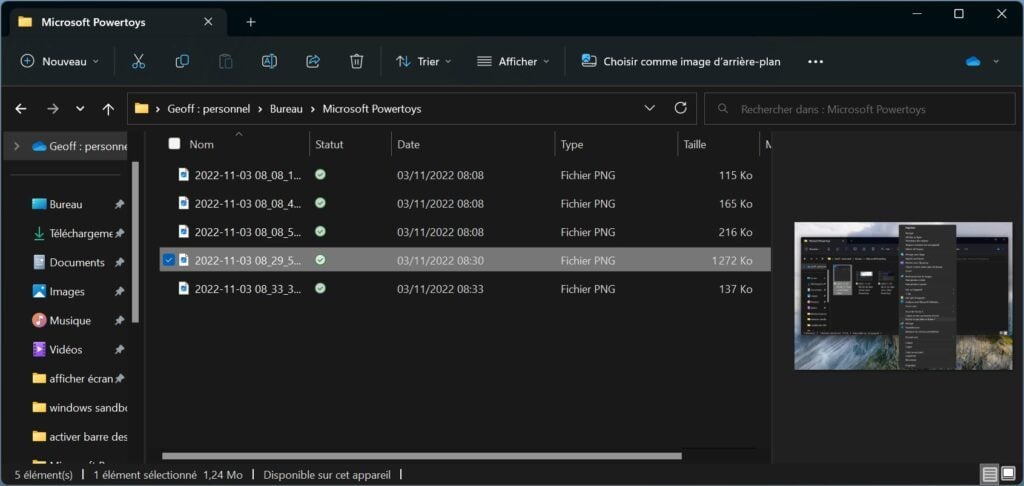Screen dimensions: 1024x486
Task: Open the Afficher view dropdown
Action: pyautogui.click(x=513, y=61)
